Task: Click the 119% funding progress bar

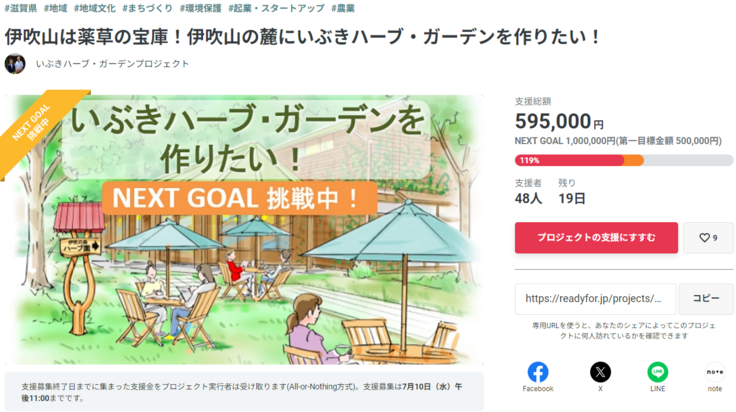Action: pyautogui.click(x=623, y=160)
